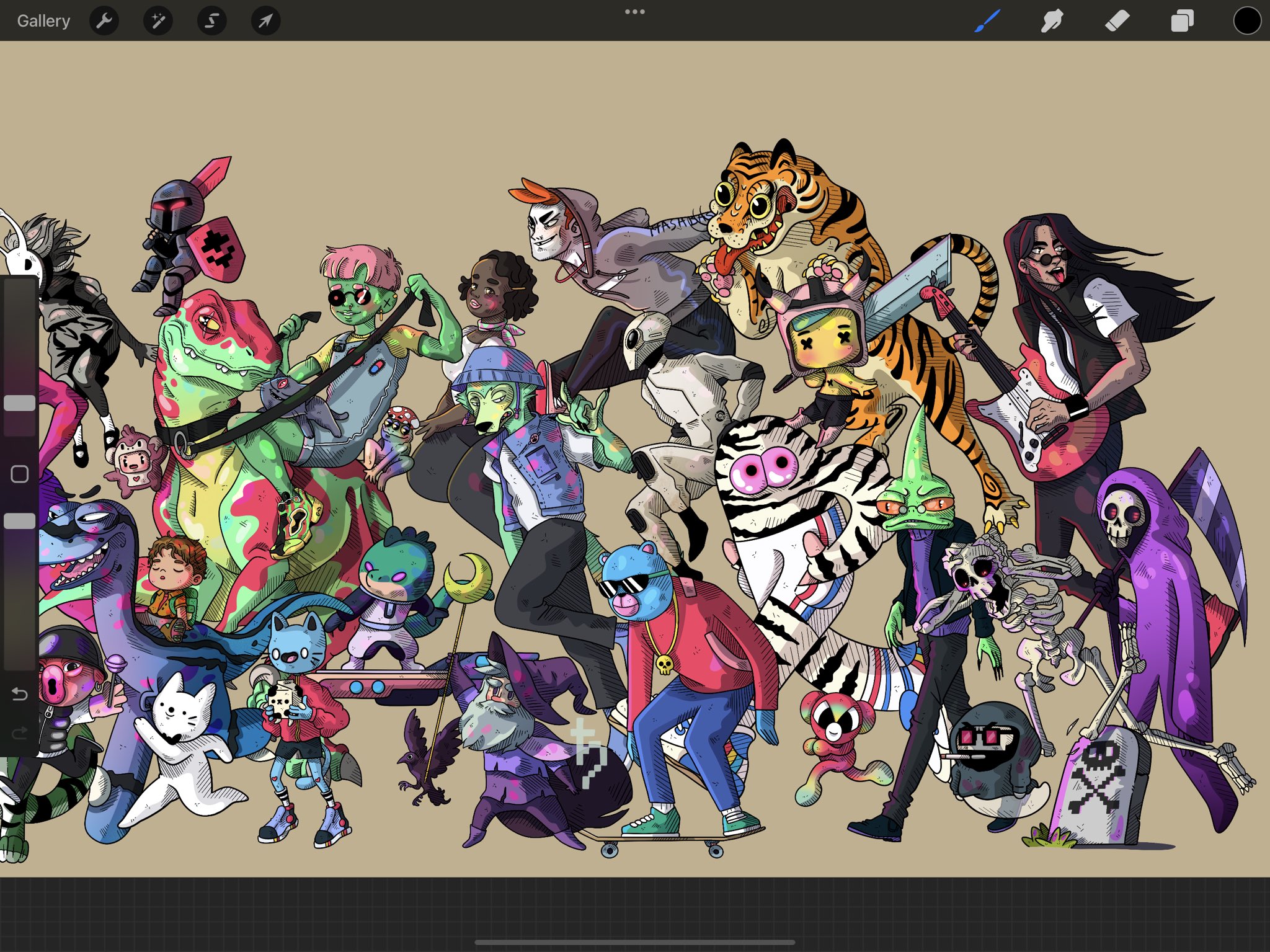Image resolution: width=1270 pixels, height=952 pixels.
Task: Click the brush opacity slider handle
Action: pos(19,521)
